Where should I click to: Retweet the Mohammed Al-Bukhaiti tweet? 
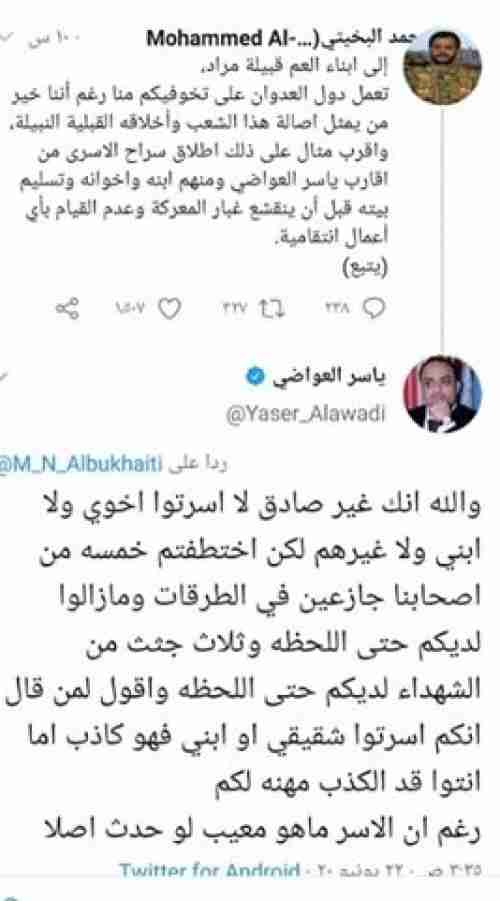[x=269, y=310]
